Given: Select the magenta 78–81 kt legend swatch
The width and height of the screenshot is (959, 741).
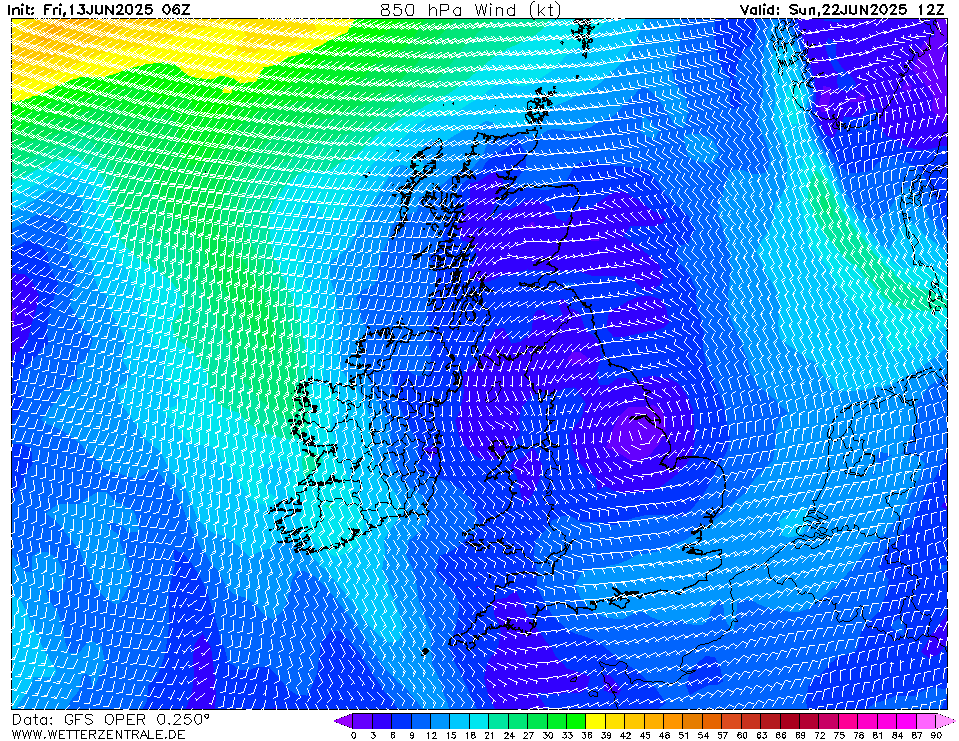Looking at the screenshot, I should point(868,721).
